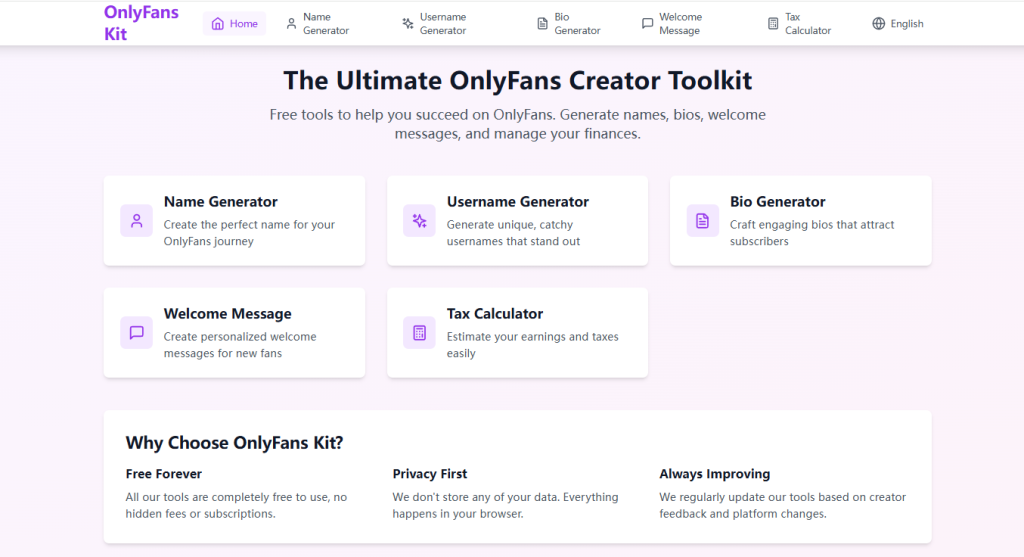The height and width of the screenshot is (557, 1024).
Task: Click the OnlyFans Kit logo text
Action: [x=141, y=23]
